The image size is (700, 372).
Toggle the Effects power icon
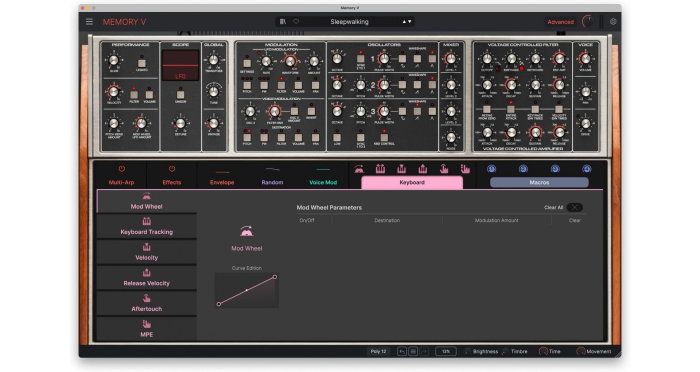point(172,169)
